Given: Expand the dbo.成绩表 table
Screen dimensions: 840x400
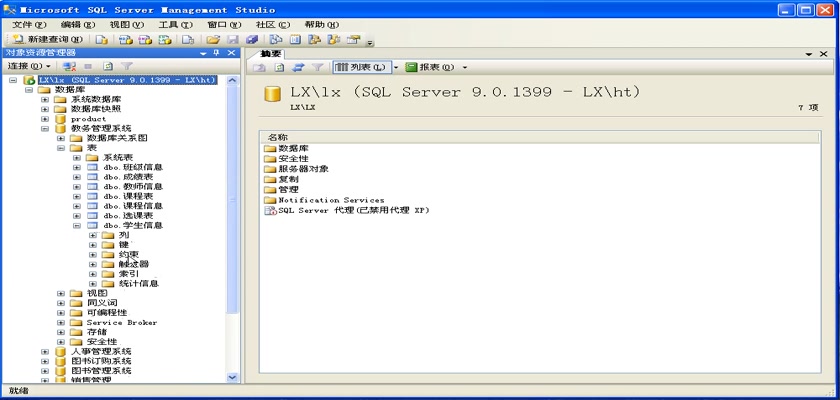Looking at the screenshot, I should (x=77, y=177).
